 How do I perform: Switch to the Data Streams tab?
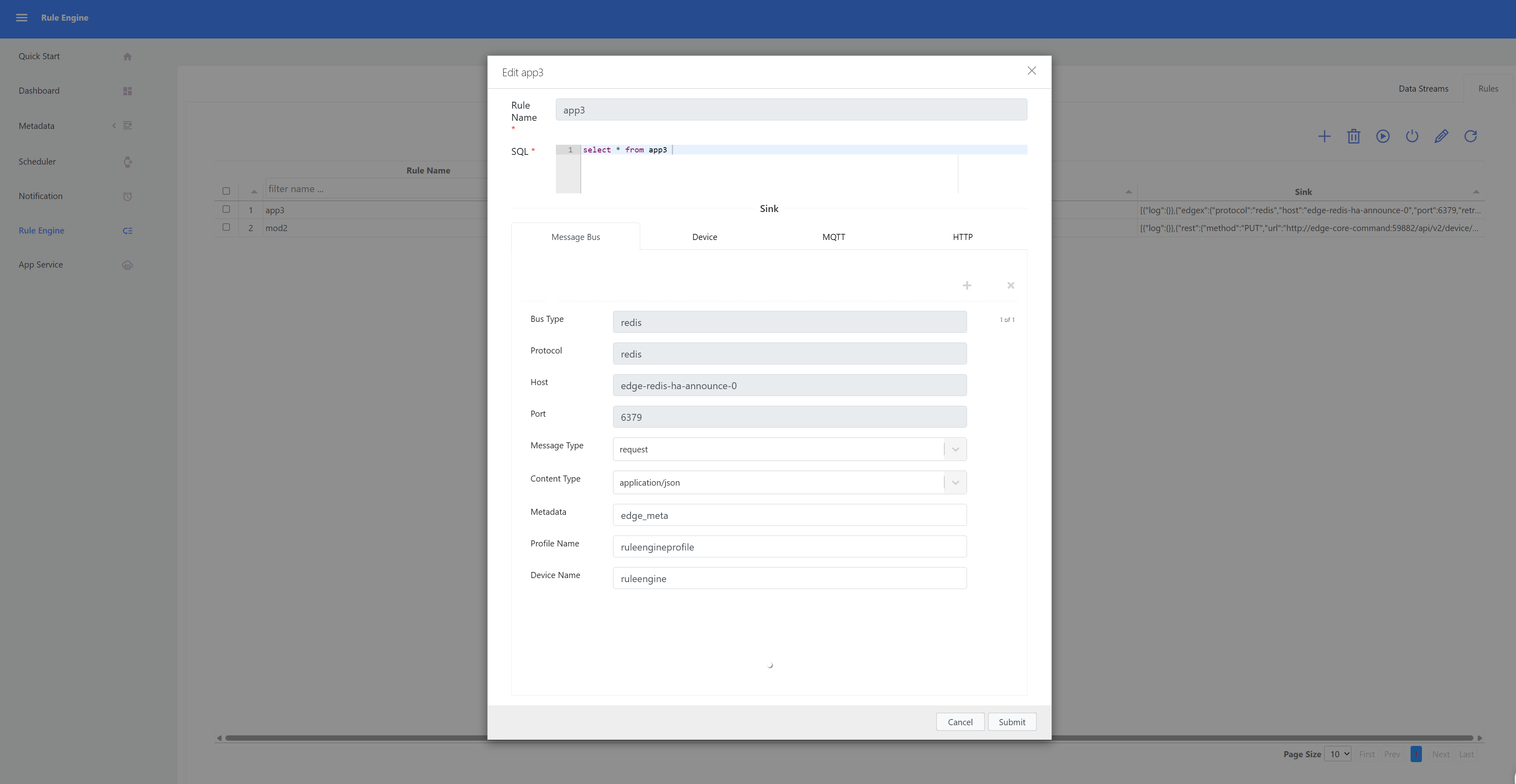1424,88
